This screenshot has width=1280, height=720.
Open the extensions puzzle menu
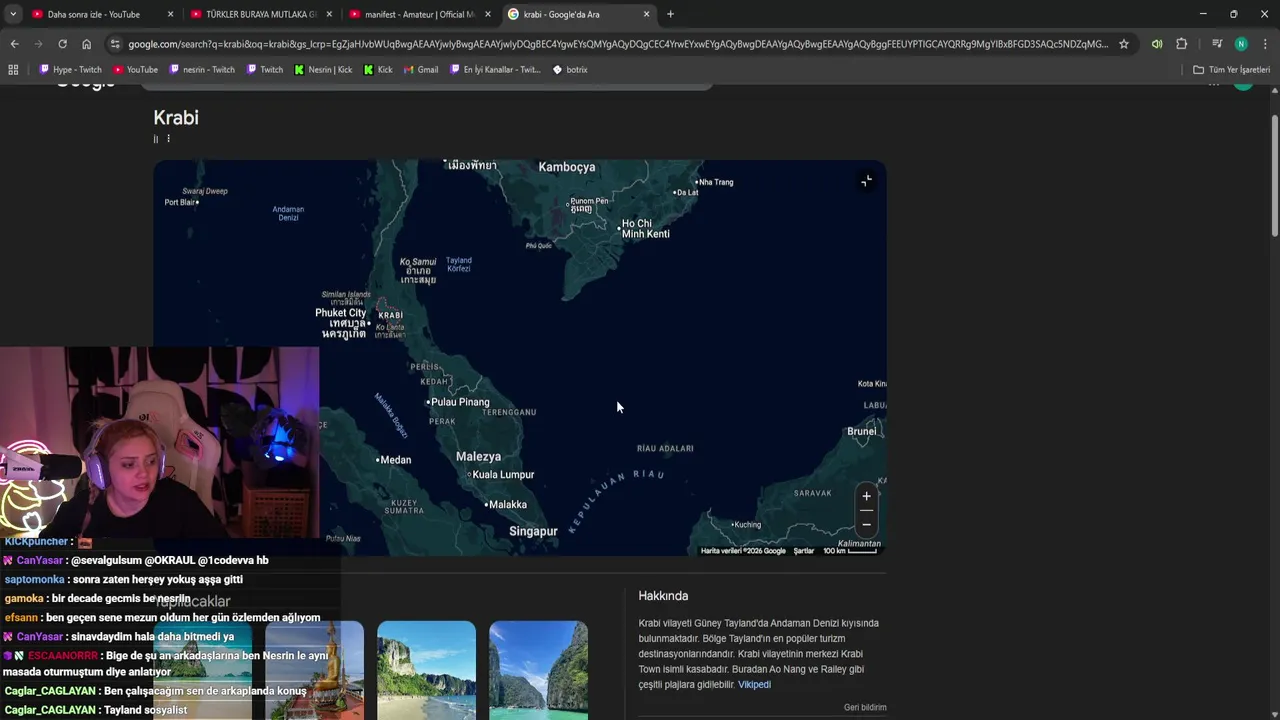(x=1181, y=44)
